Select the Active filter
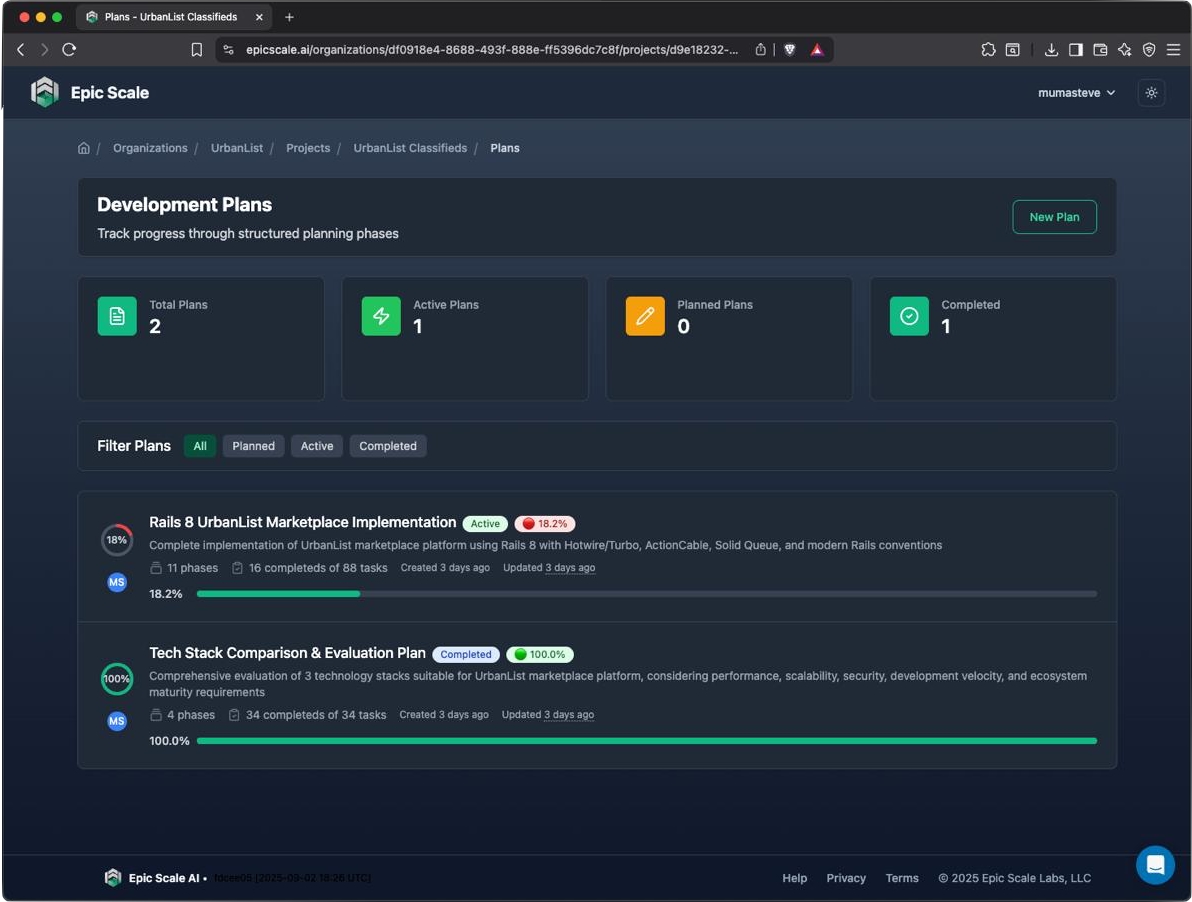This screenshot has height=902, width=1192. pyautogui.click(x=316, y=446)
